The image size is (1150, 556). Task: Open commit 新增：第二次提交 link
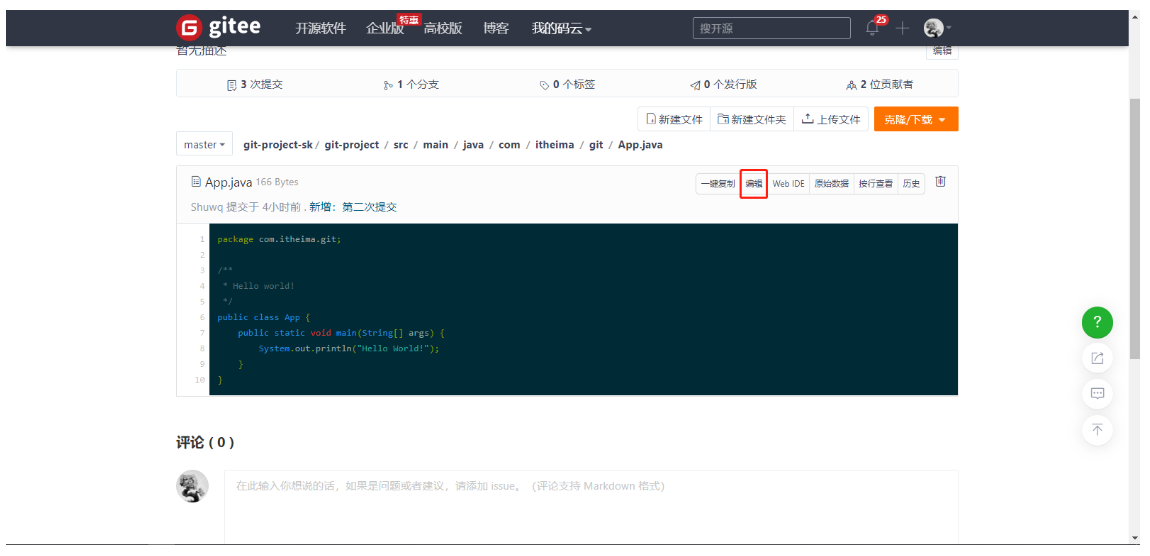pyautogui.click(x=353, y=207)
